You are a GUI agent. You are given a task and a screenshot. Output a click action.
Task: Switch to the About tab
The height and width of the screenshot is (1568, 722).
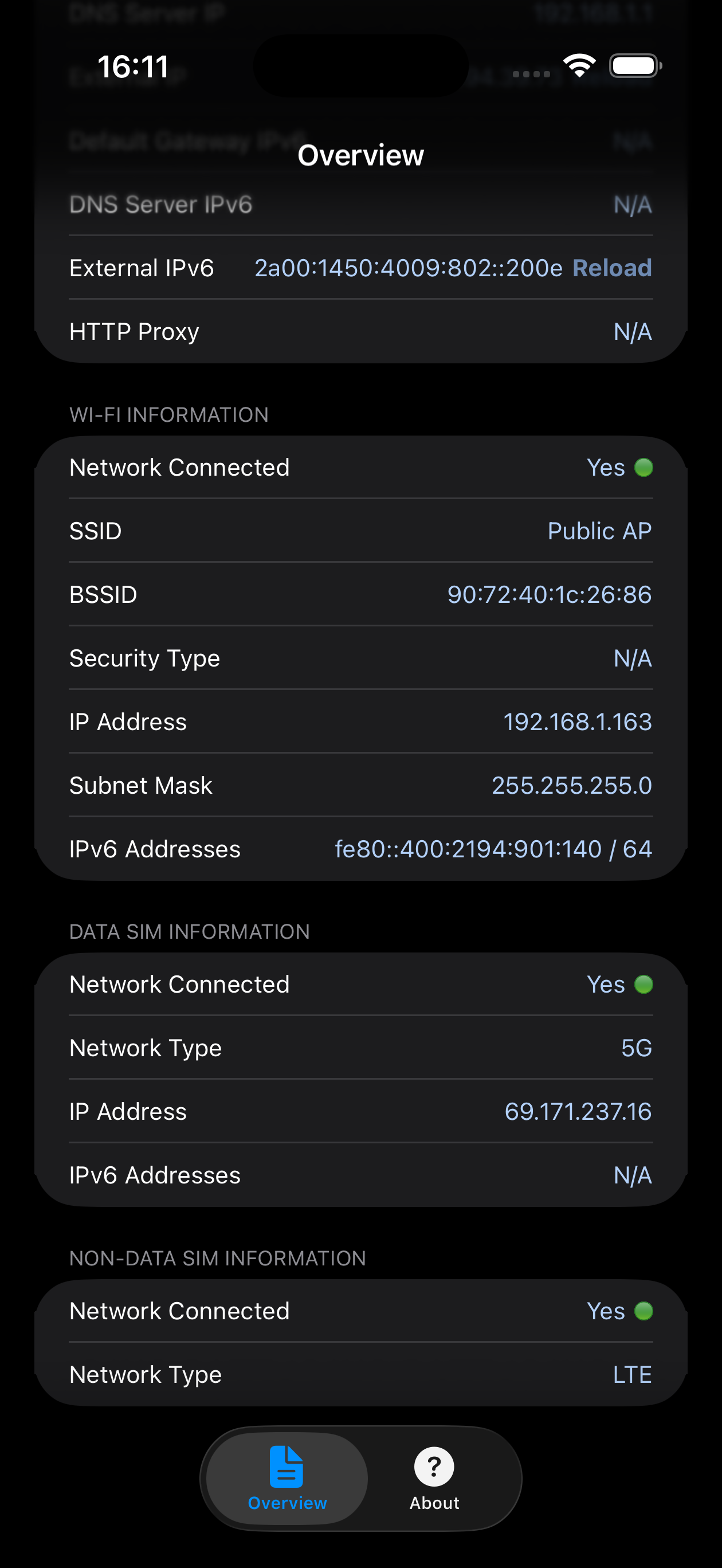click(x=434, y=1480)
